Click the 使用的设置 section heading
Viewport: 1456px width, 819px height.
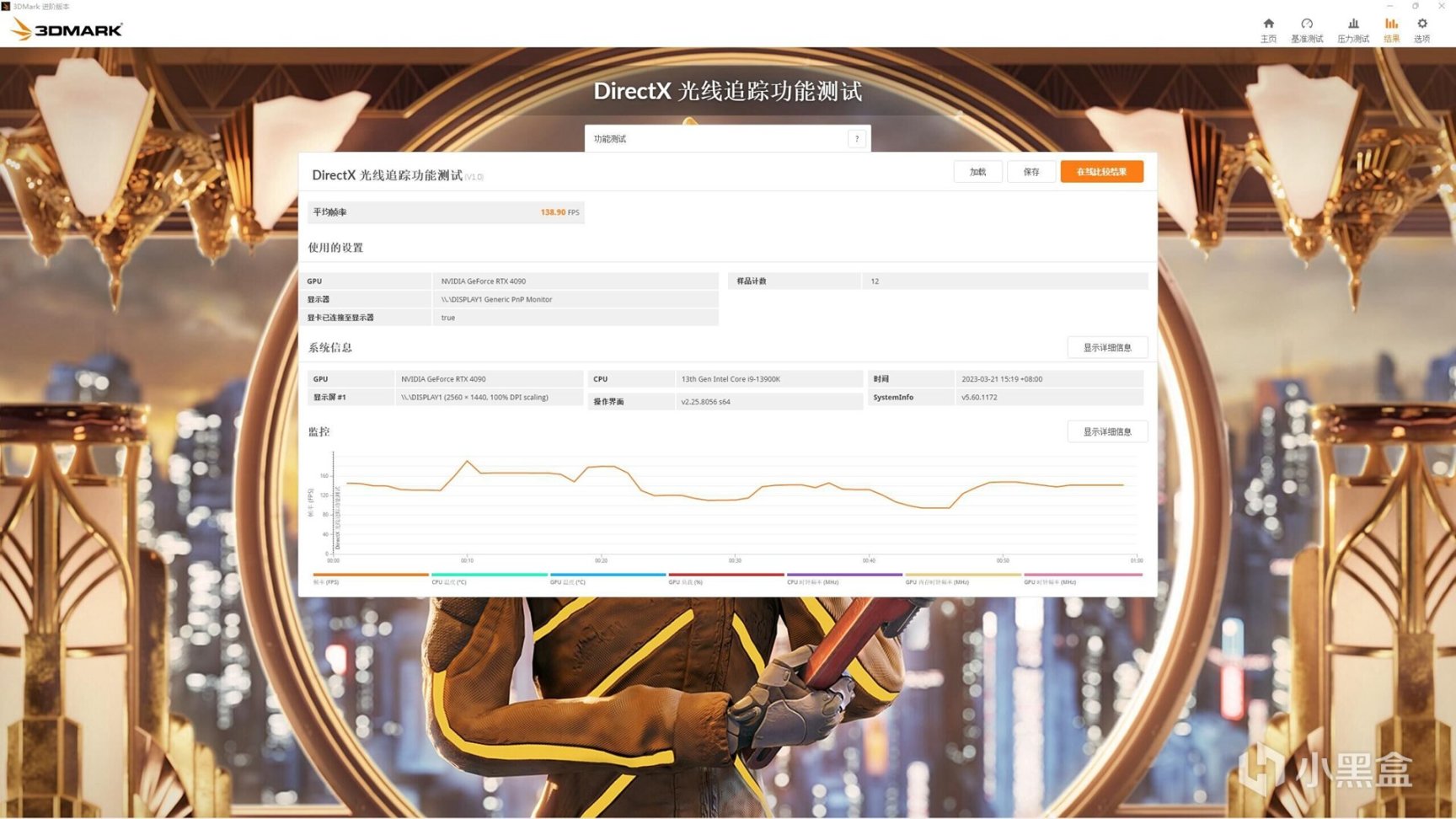335,248
